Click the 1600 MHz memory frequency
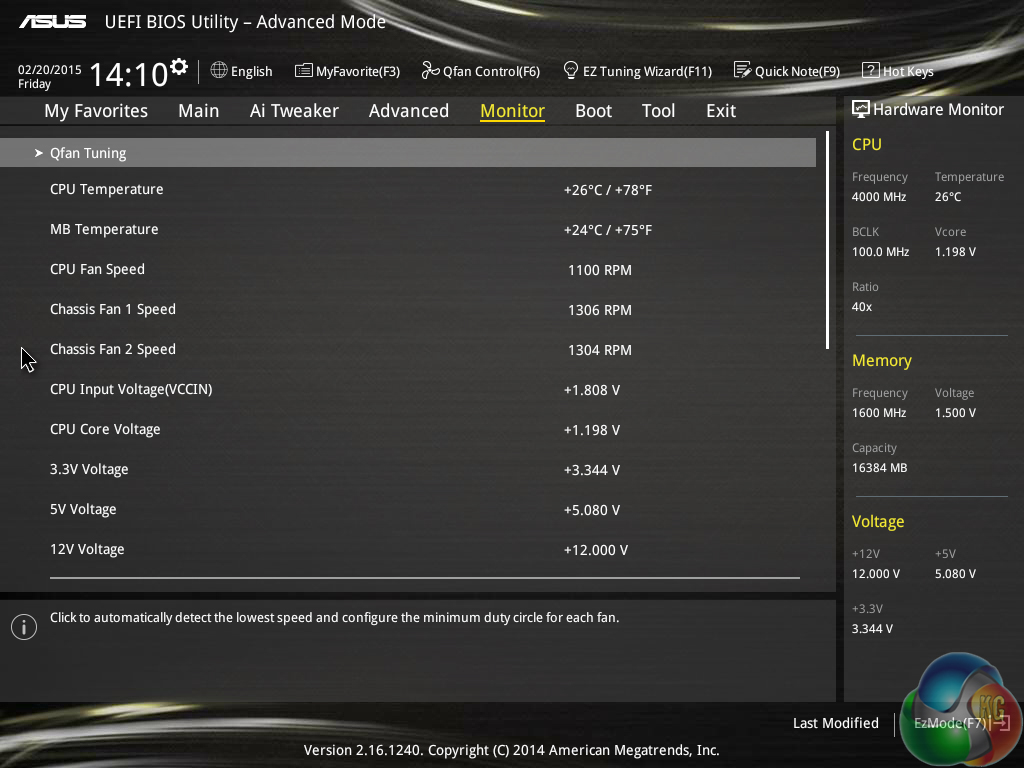 [879, 413]
